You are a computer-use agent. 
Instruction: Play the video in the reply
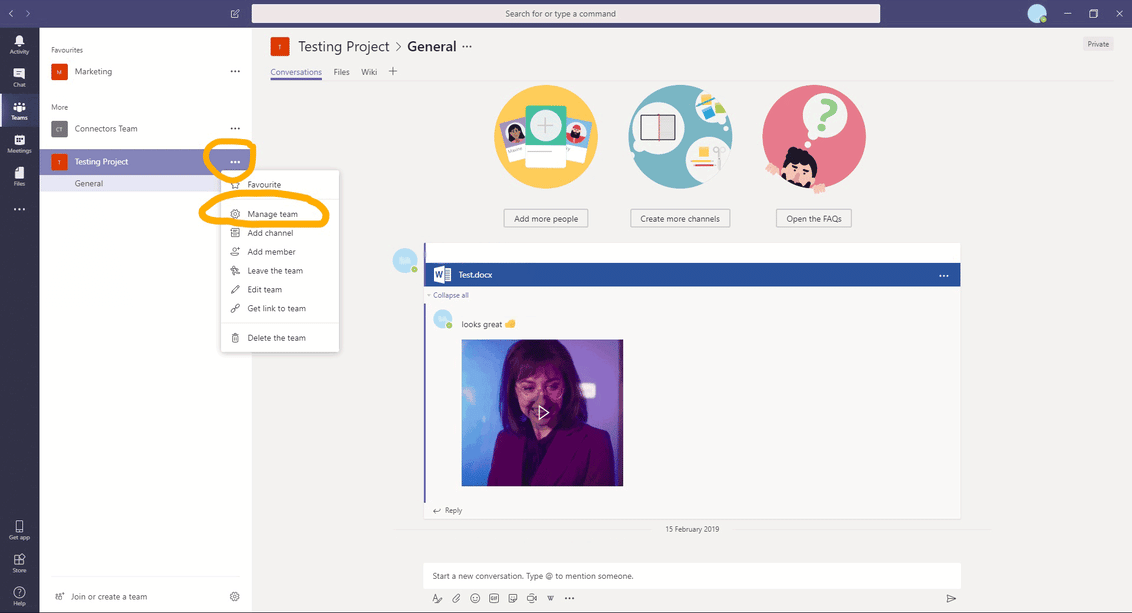pos(542,412)
